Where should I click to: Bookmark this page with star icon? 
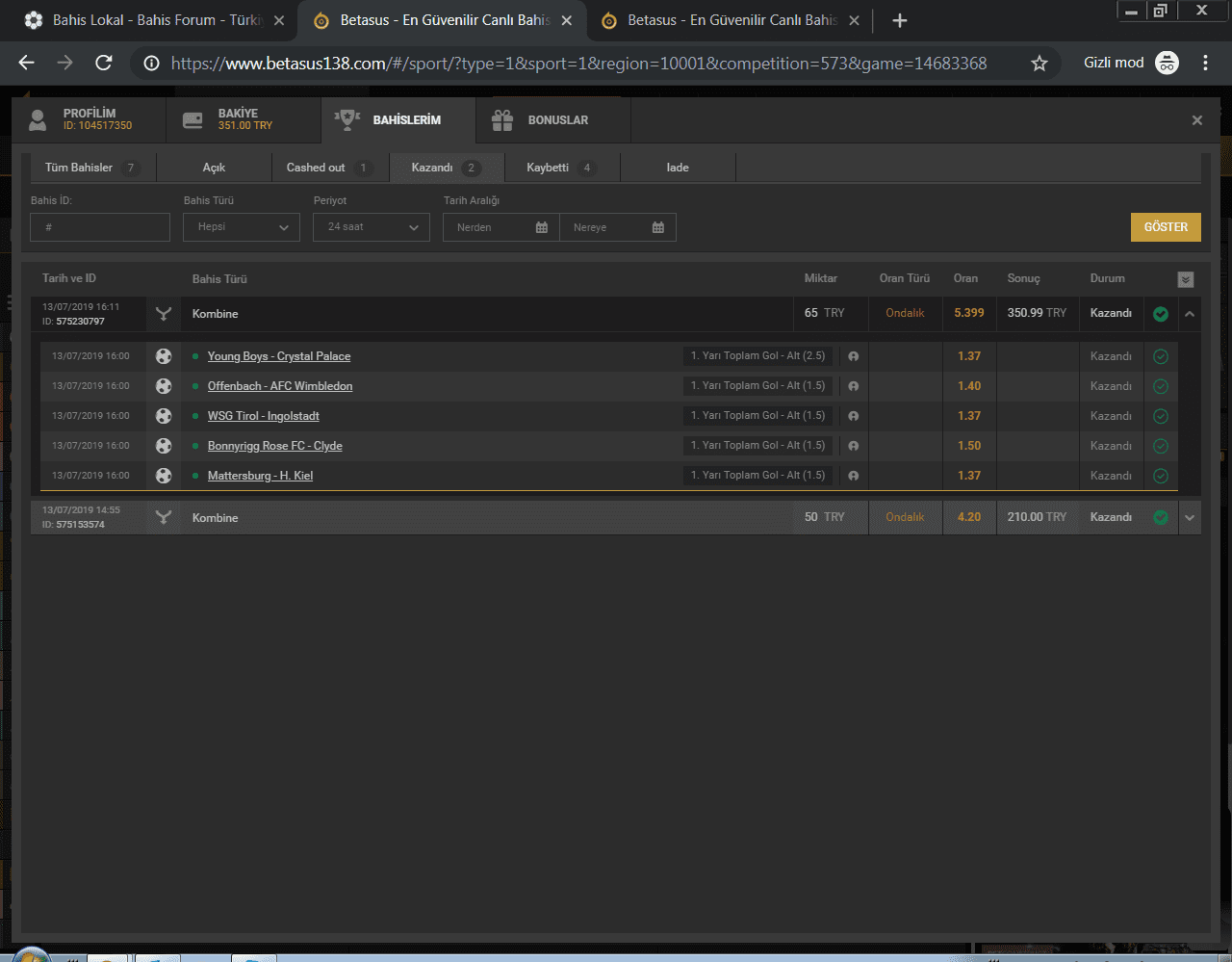1039,64
